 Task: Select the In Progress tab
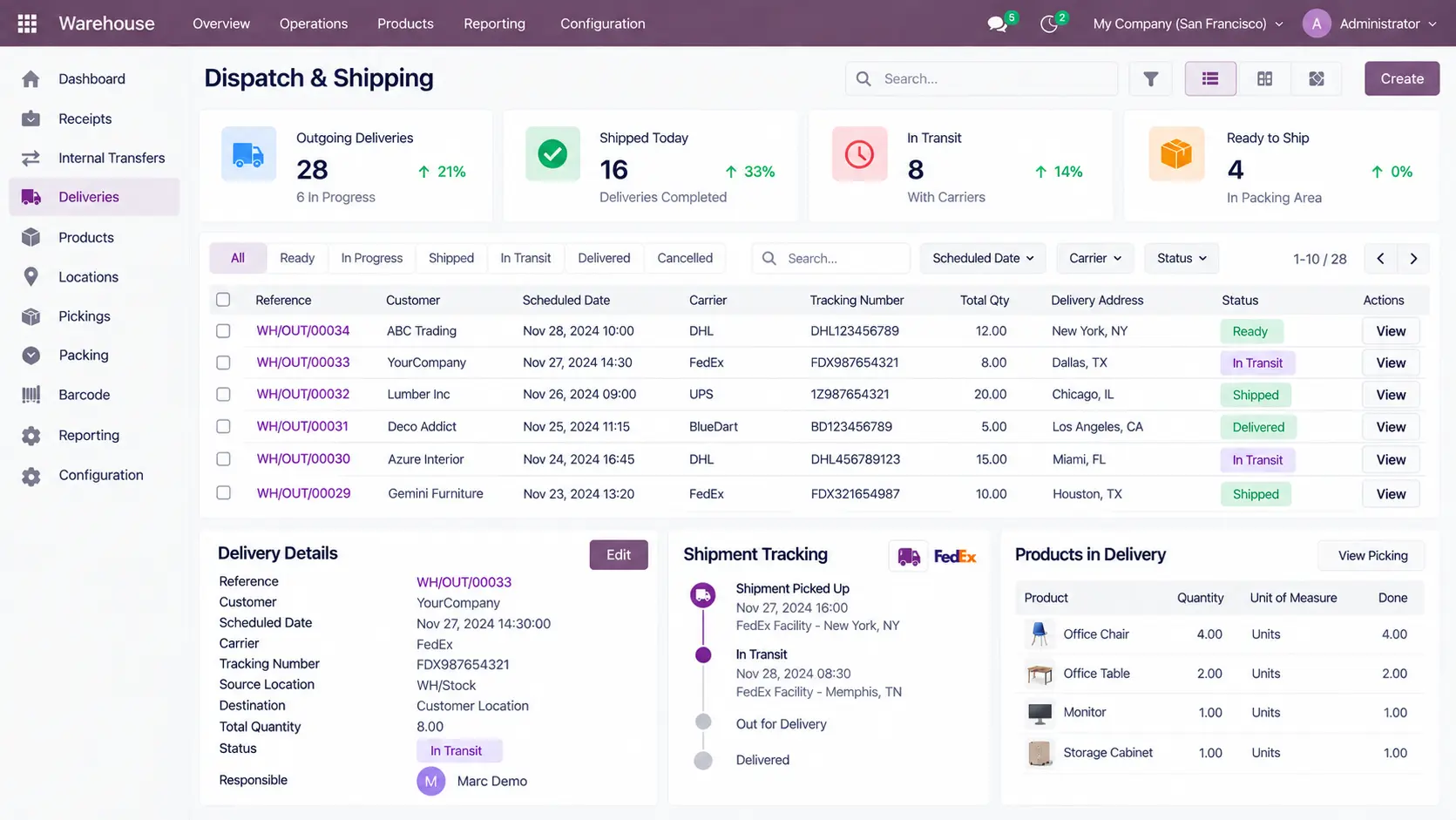[x=372, y=258]
